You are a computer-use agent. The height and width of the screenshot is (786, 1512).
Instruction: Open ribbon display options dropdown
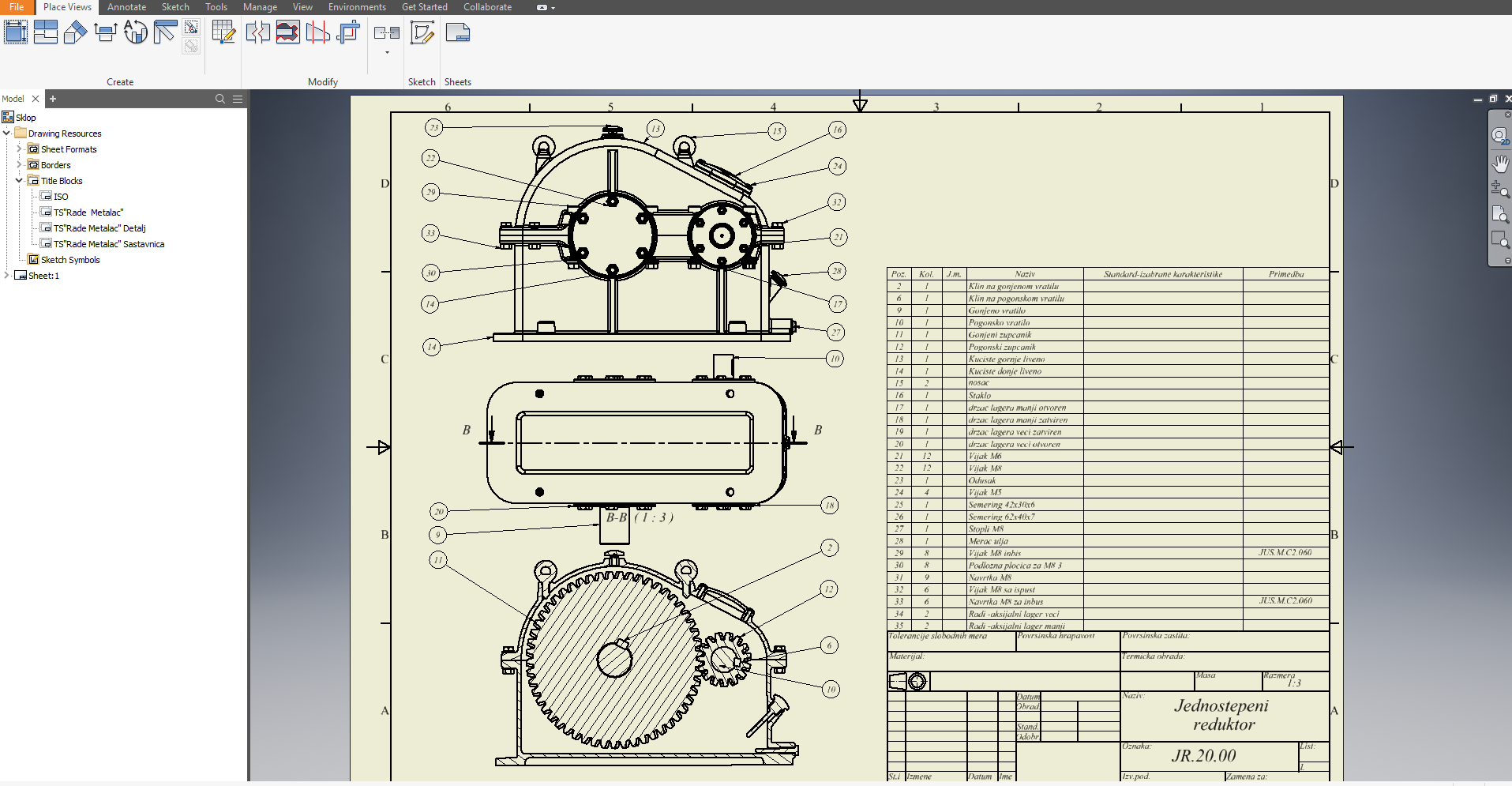pyautogui.click(x=553, y=8)
